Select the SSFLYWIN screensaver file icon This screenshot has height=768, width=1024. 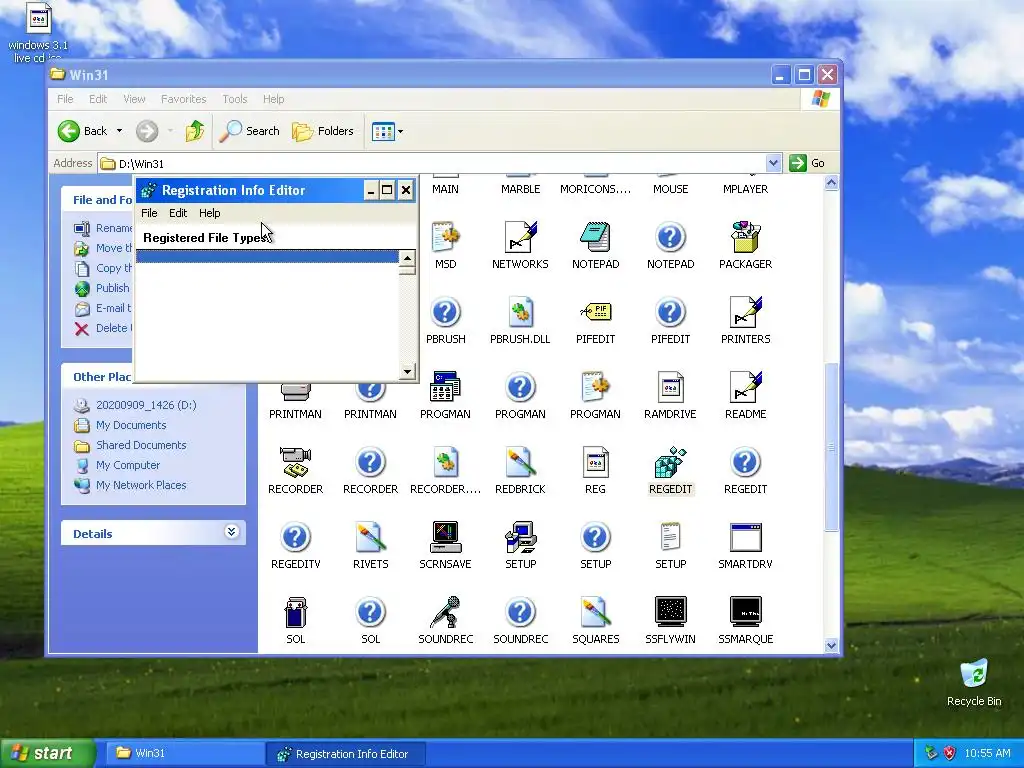tap(671, 613)
